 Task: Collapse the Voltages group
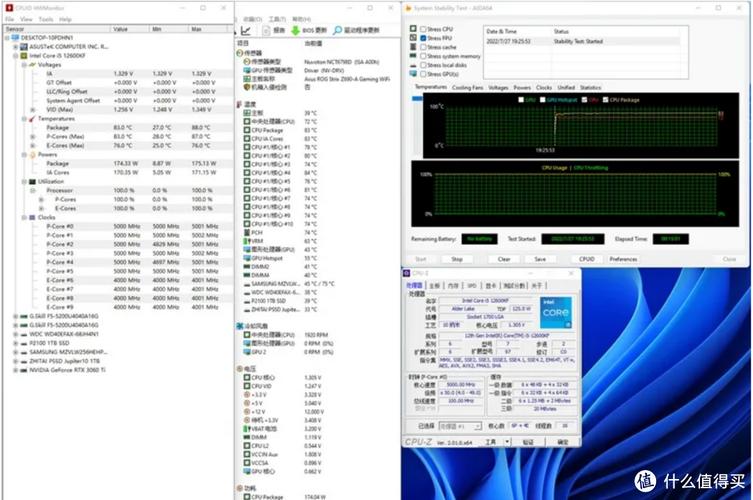click(x=24, y=64)
